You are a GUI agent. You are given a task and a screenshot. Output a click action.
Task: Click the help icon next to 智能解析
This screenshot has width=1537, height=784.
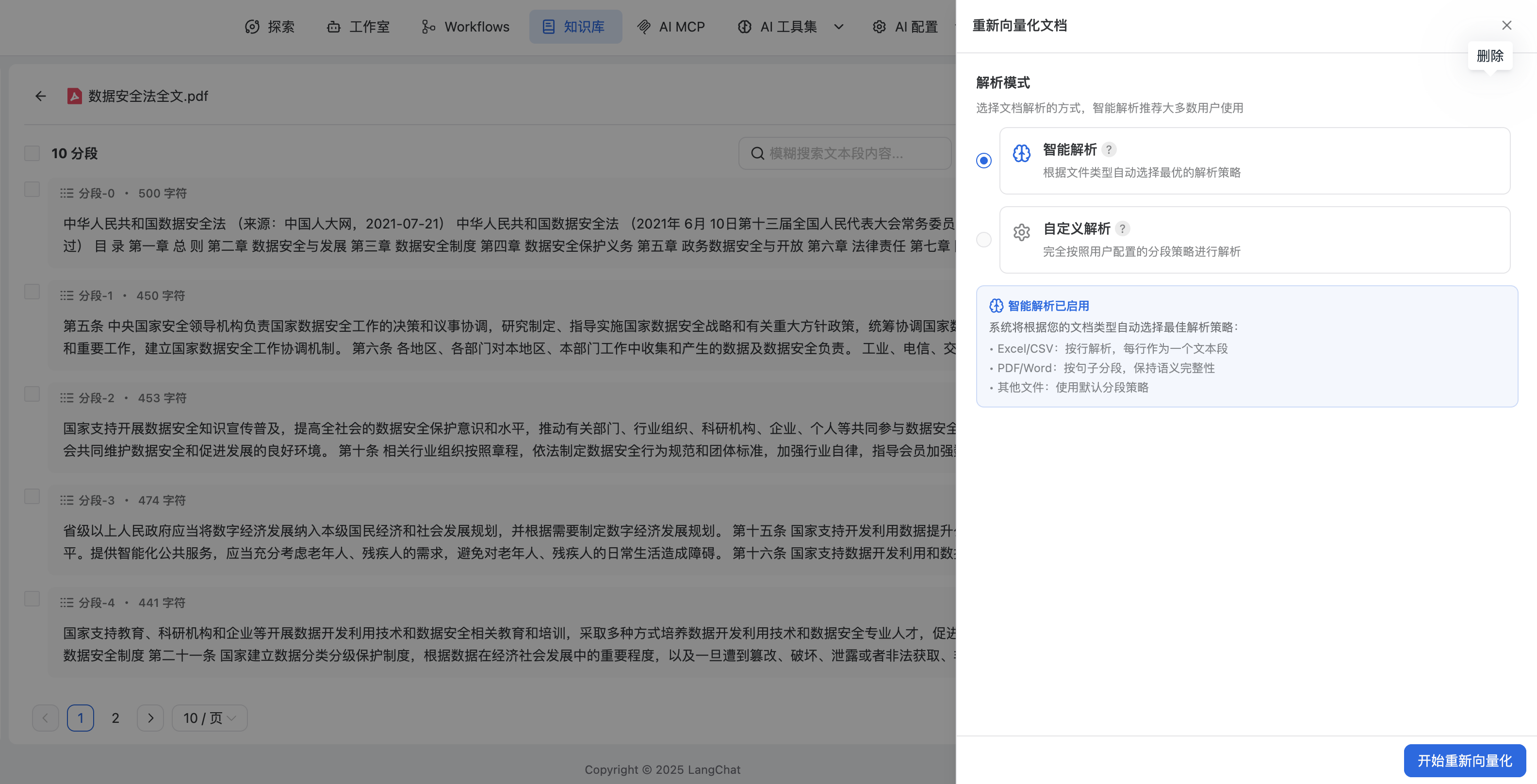pyautogui.click(x=1109, y=150)
